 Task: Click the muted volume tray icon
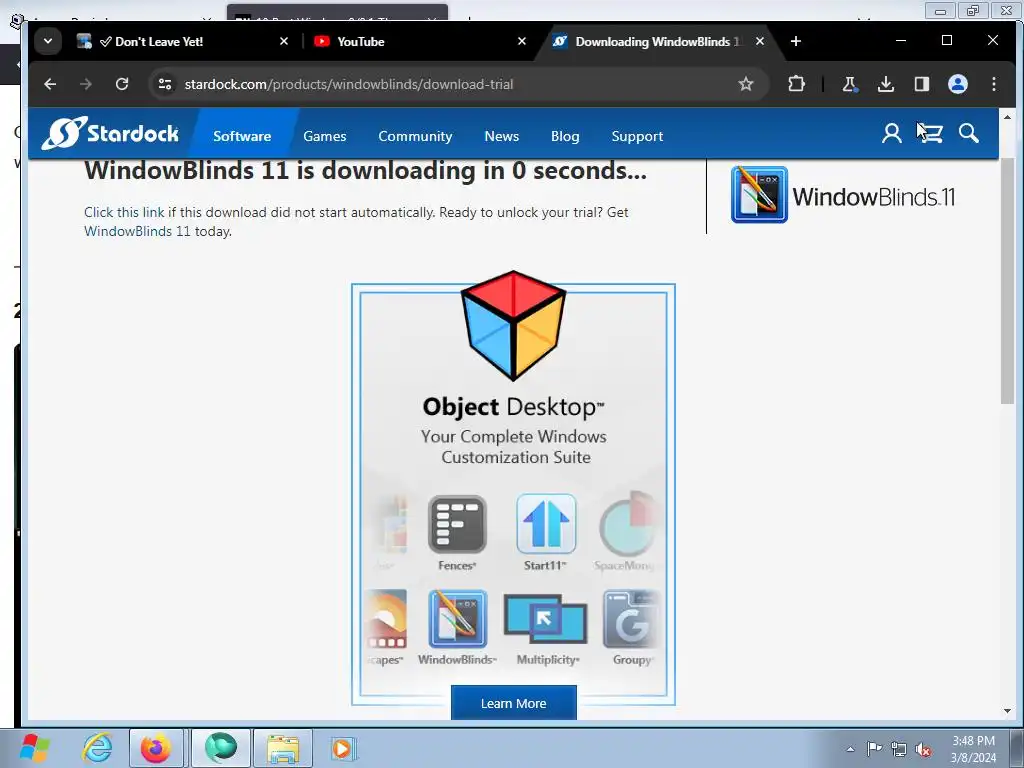pyautogui.click(x=923, y=749)
